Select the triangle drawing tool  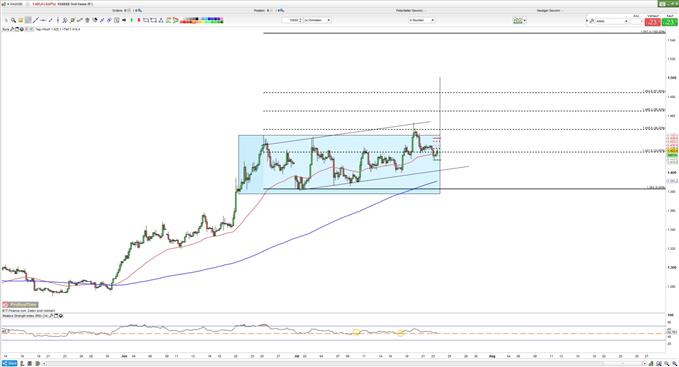pos(161,20)
